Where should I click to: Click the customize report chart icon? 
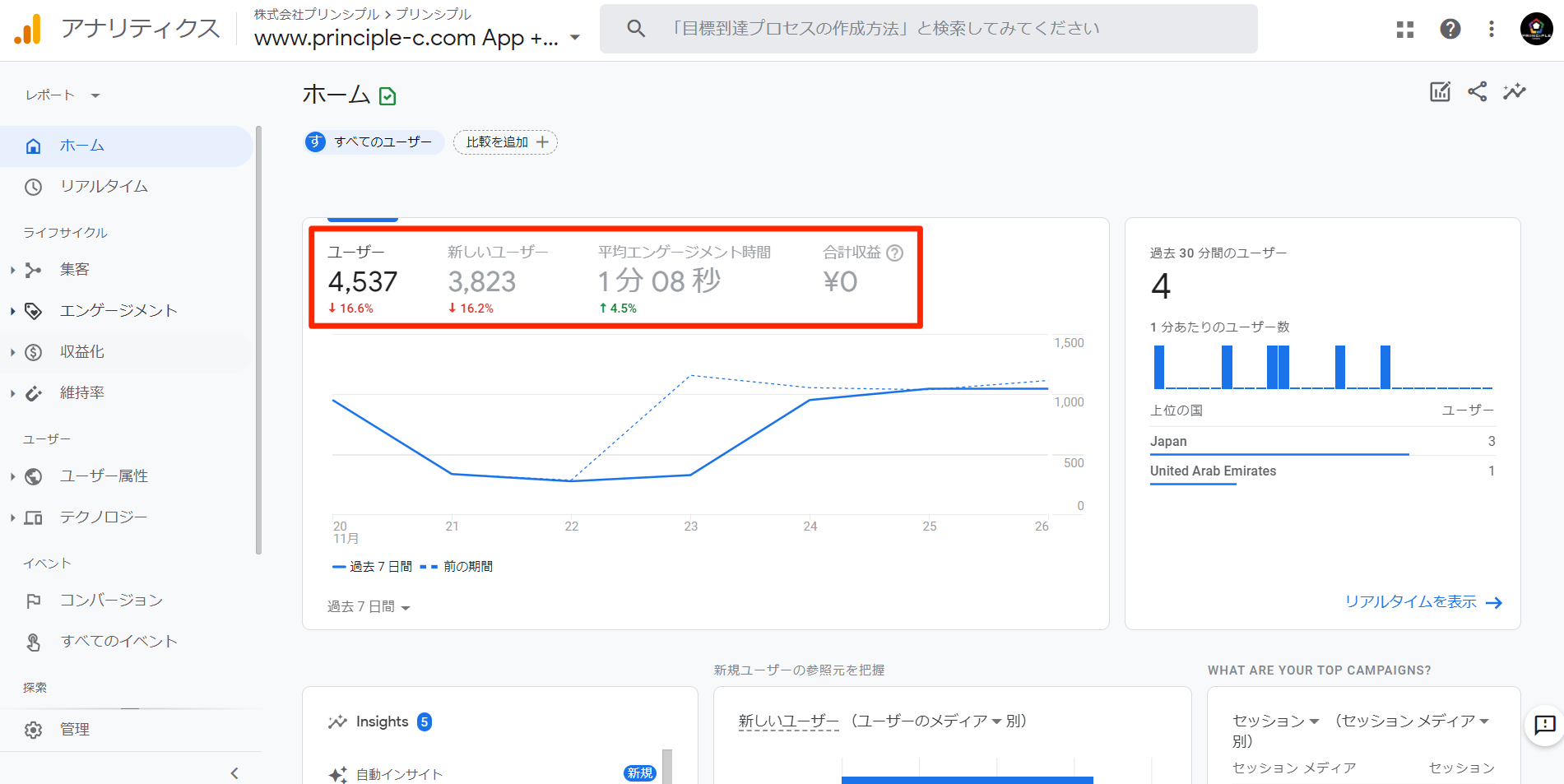[1440, 91]
